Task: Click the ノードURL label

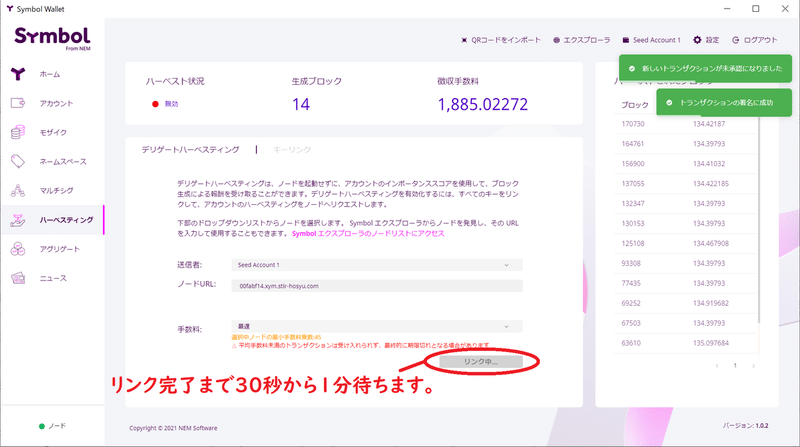Action: click(x=196, y=284)
